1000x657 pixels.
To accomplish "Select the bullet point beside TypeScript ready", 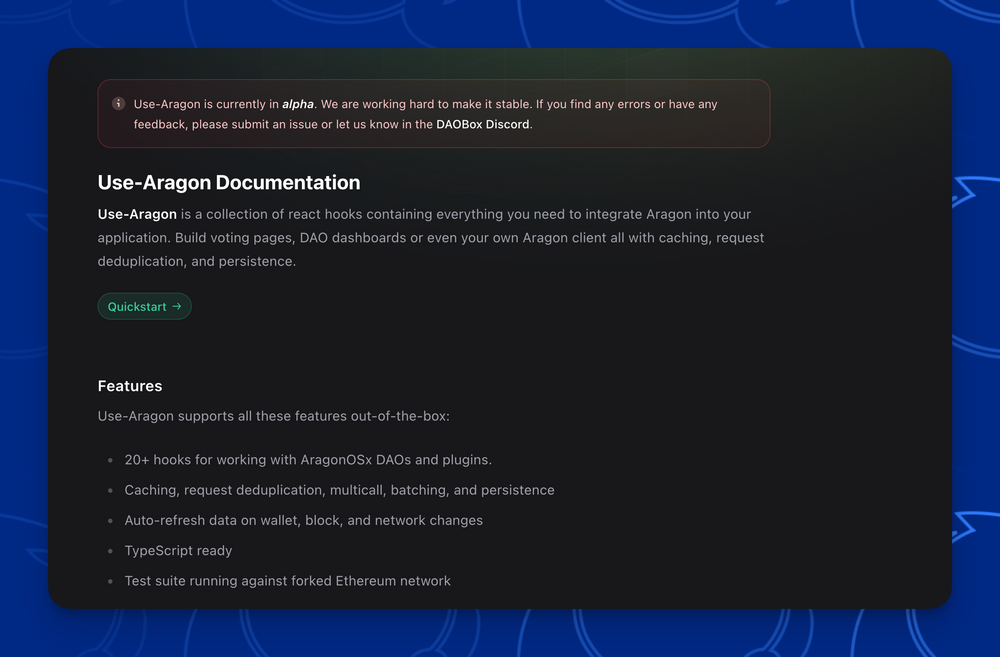I will pyautogui.click(x=110, y=551).
